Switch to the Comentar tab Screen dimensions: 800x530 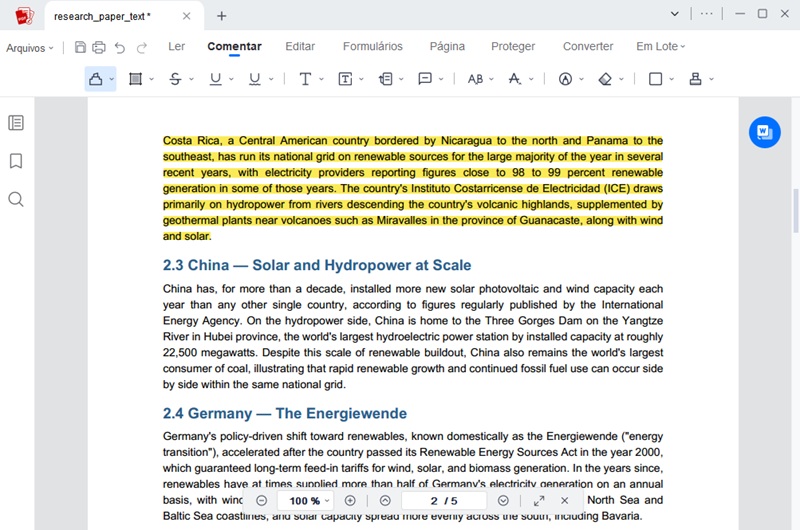[x=234, y=46]
